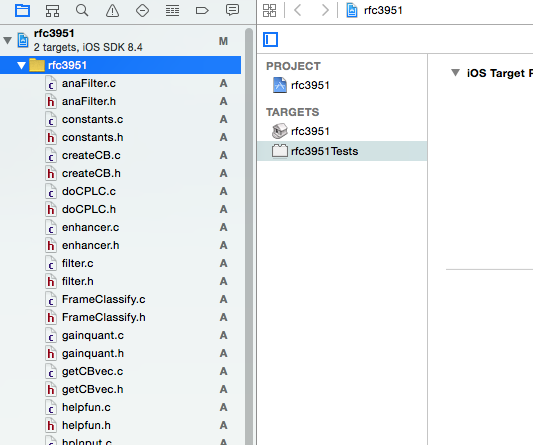The image size is (533, 445).
Task: Open constants.h
Action: [92, 137]
